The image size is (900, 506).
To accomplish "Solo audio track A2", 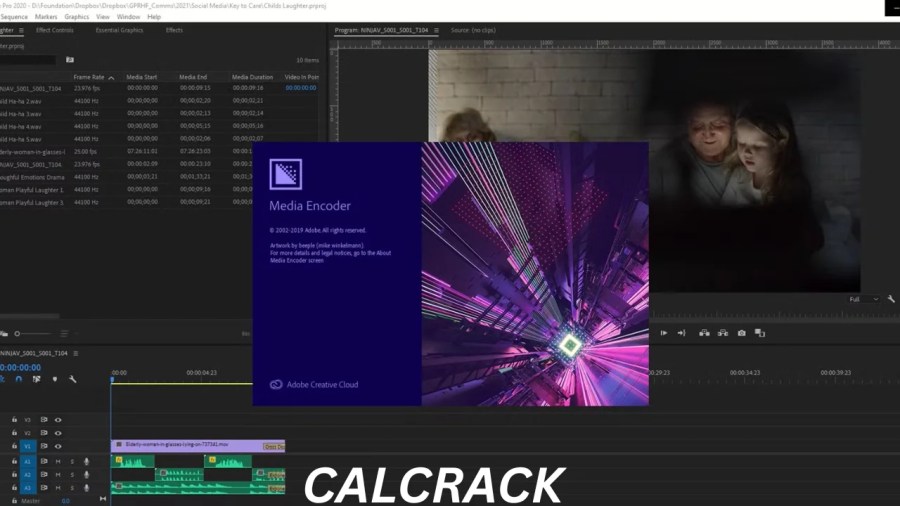I will click(72, 474).
